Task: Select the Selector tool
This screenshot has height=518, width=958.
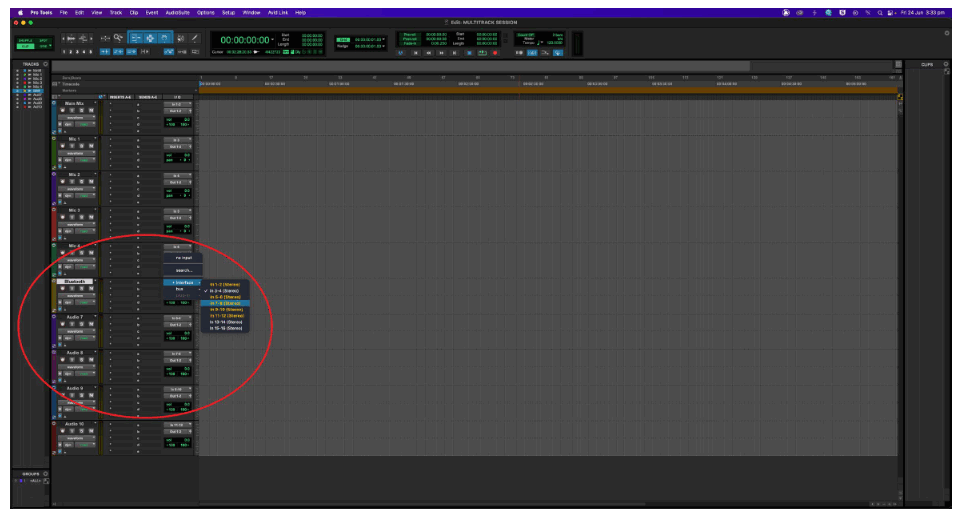Action: point(150,38)
